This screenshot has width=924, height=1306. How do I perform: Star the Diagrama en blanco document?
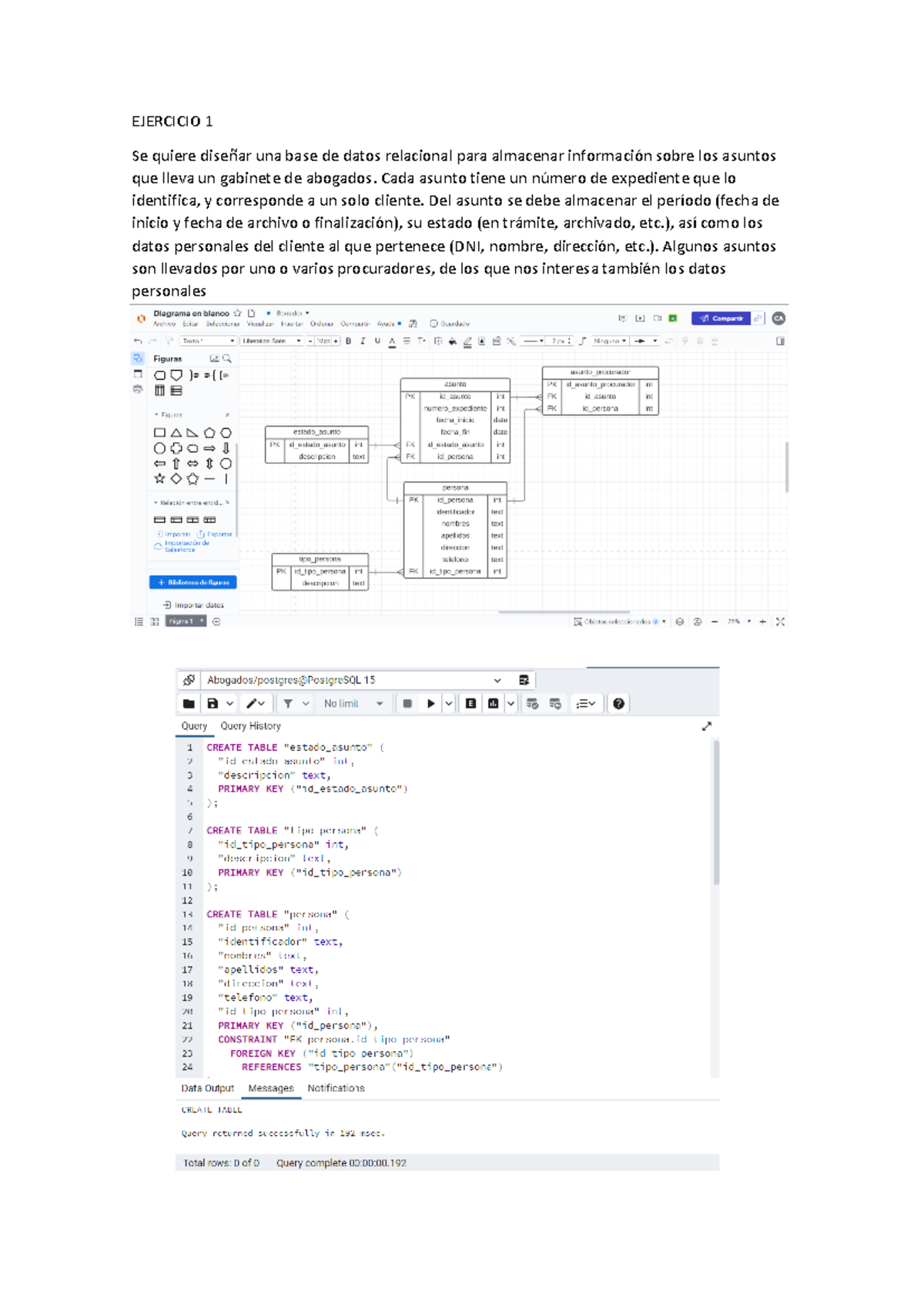point(238,313)
